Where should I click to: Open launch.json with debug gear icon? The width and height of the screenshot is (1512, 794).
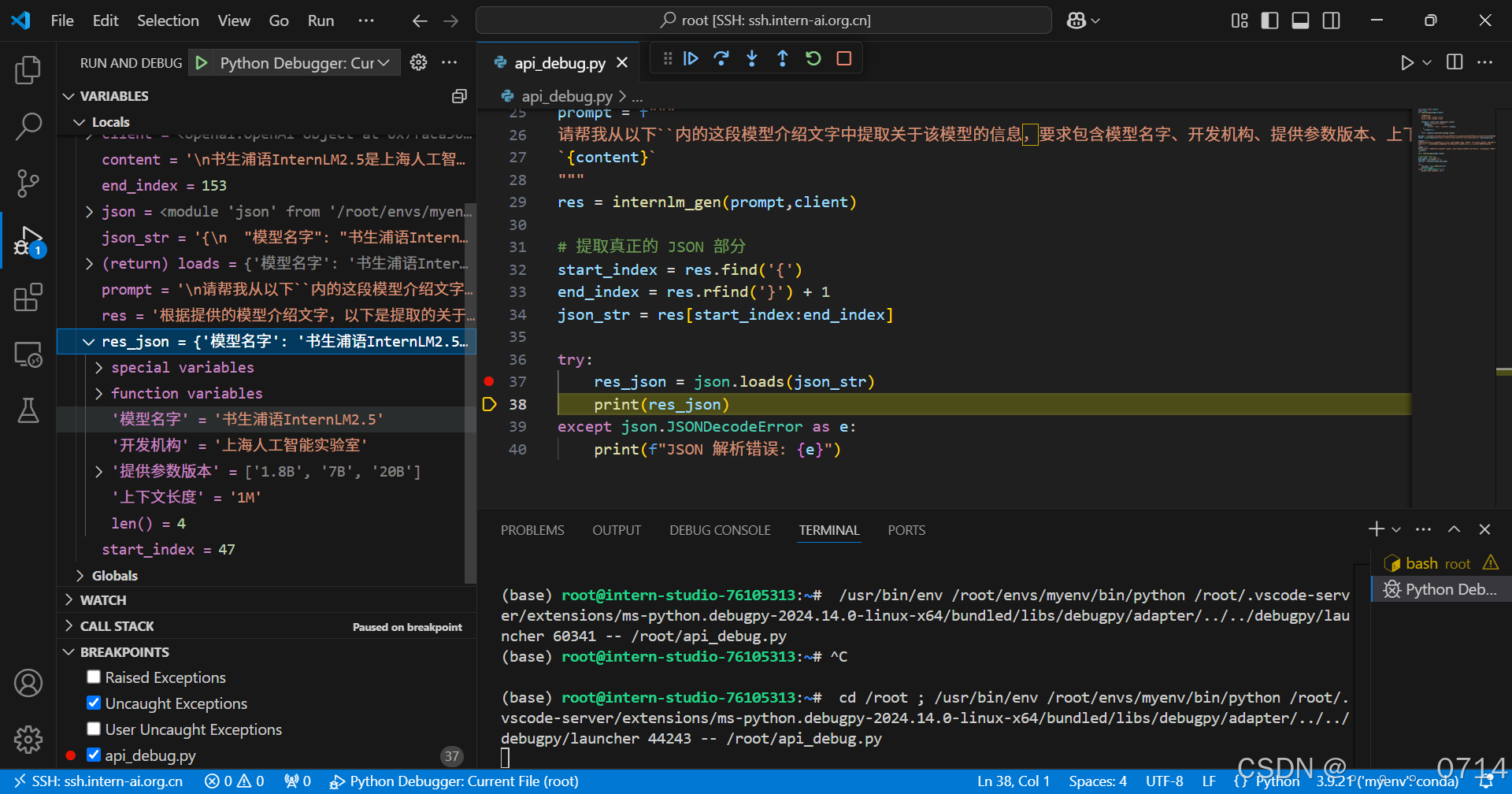[419, 62]
